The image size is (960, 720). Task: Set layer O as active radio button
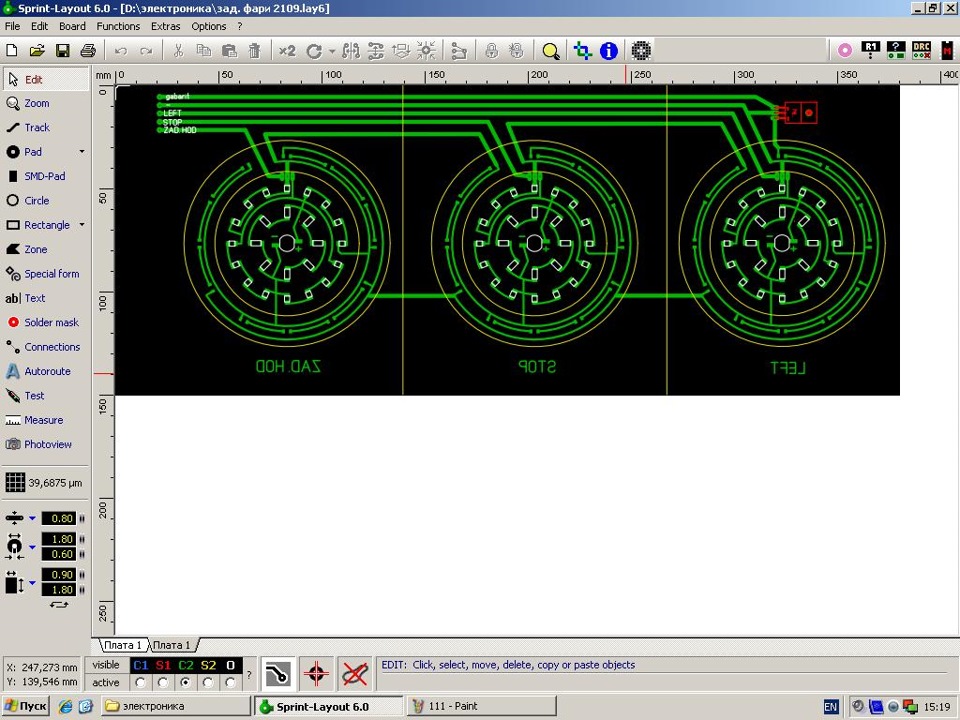coord(230,682)
